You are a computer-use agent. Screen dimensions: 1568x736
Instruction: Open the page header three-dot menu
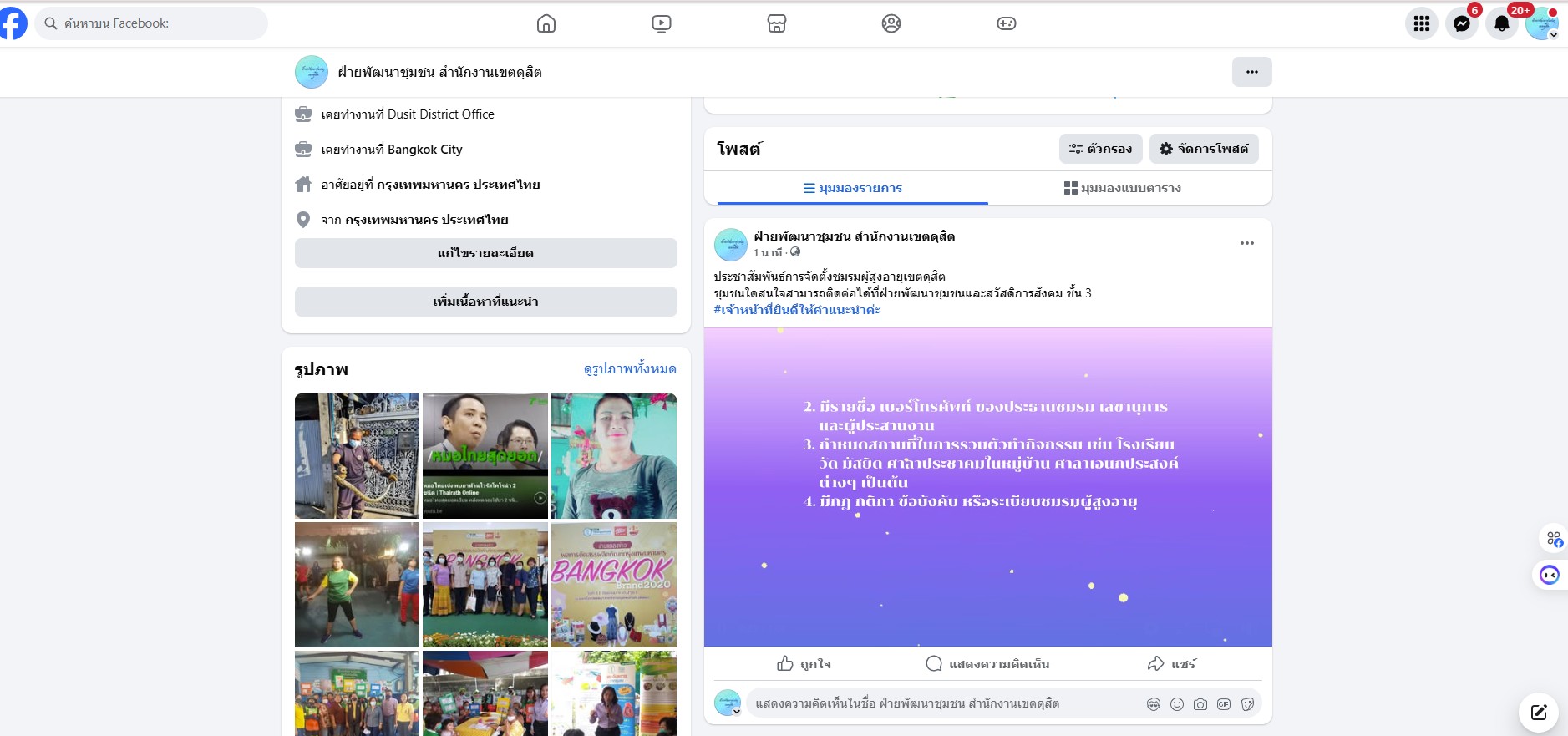1252,72
